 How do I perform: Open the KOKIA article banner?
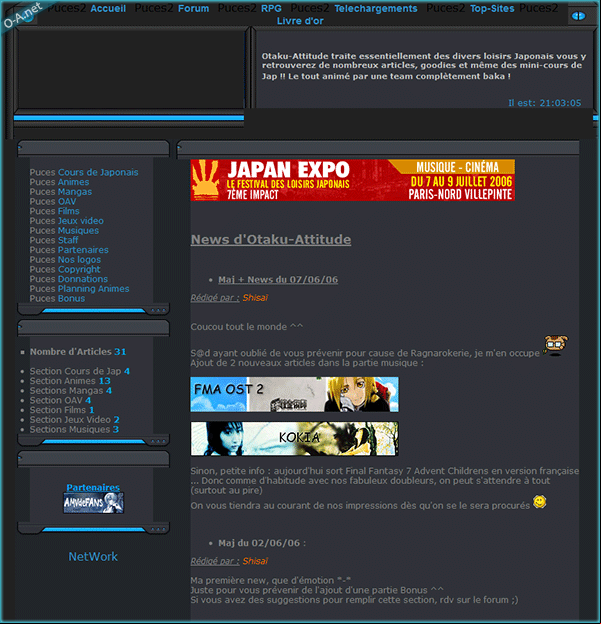295,439
